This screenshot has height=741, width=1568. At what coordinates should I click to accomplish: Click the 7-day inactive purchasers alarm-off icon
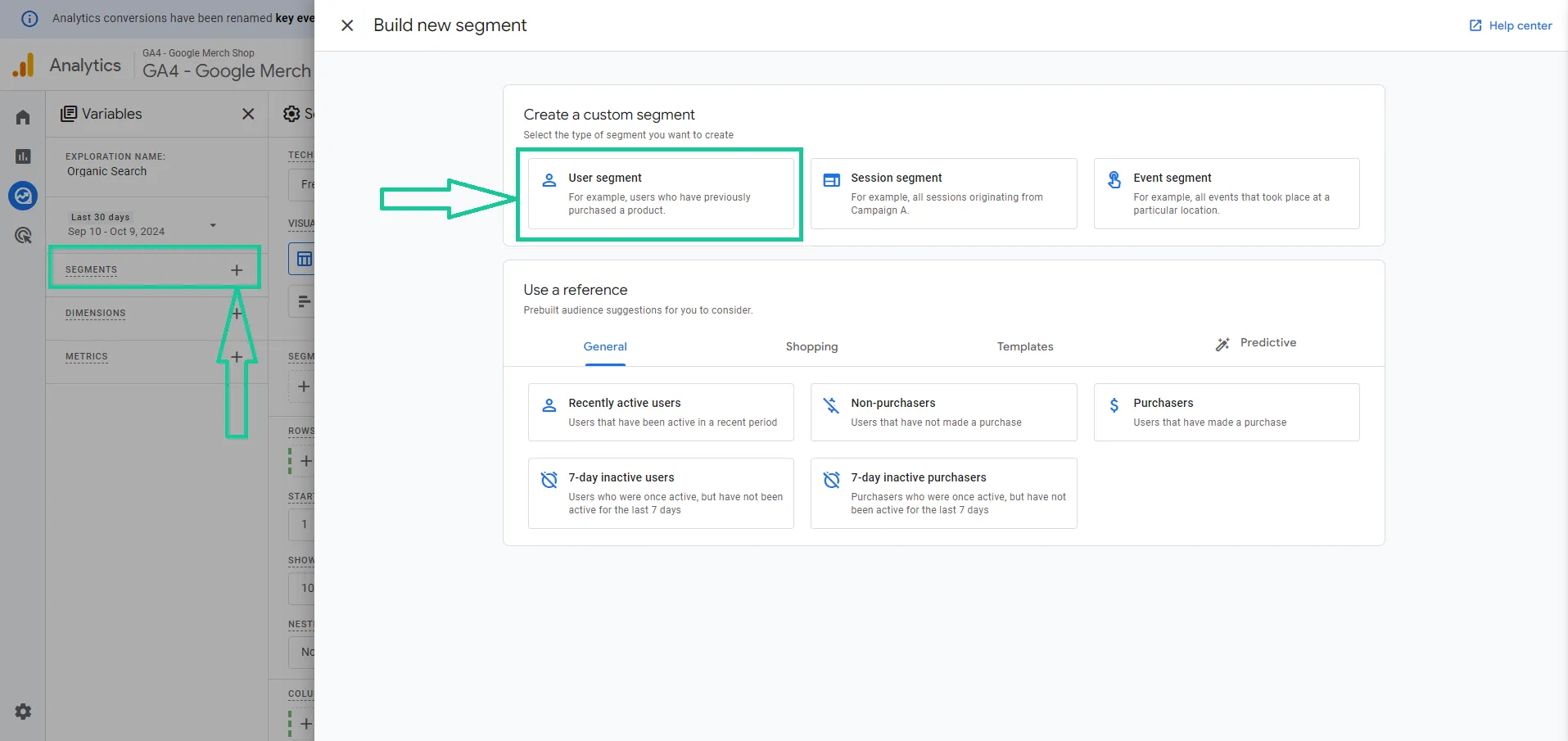click(x=832, y=480)
